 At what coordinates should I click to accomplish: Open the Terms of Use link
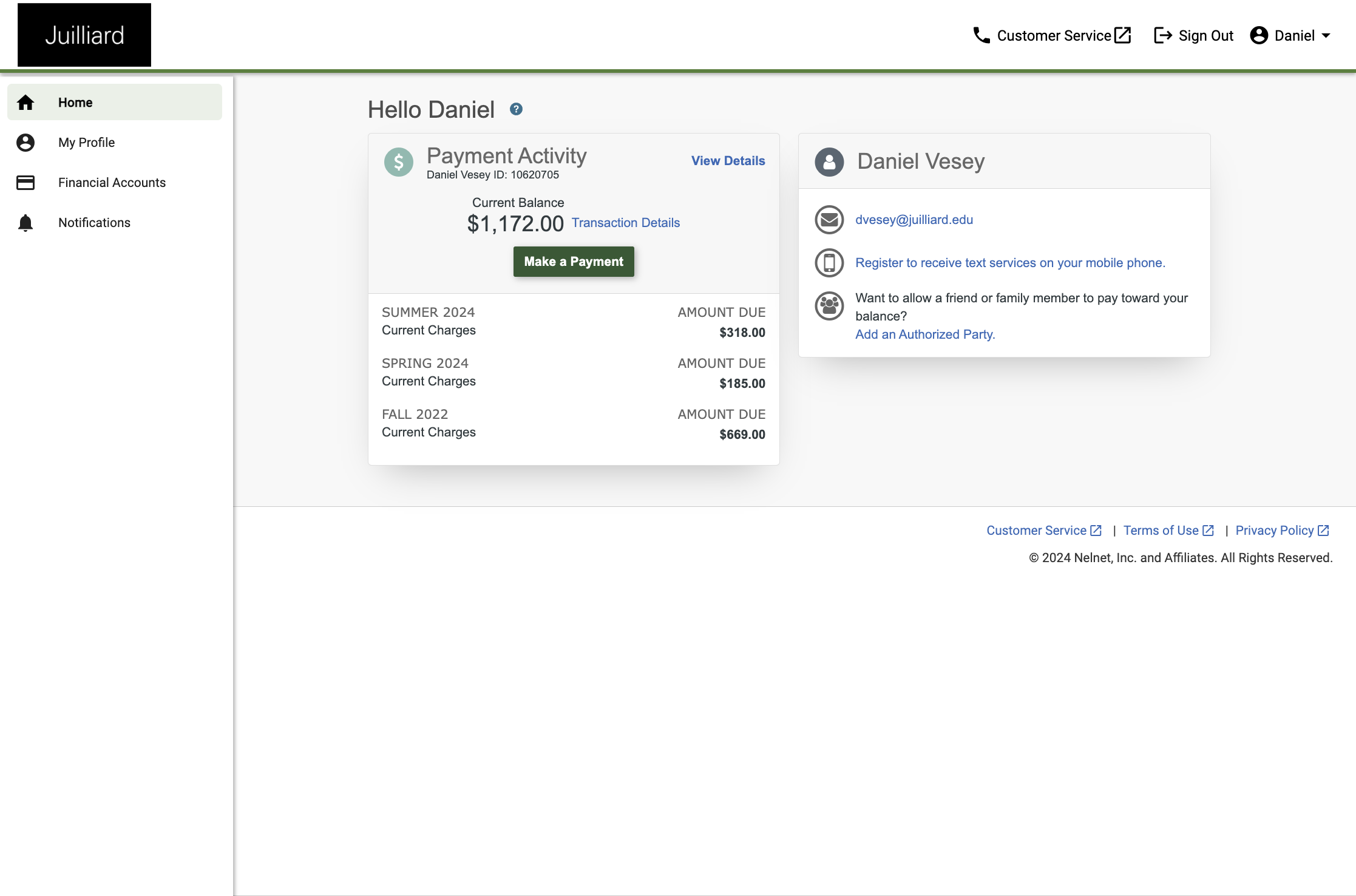coord(1168,531)
